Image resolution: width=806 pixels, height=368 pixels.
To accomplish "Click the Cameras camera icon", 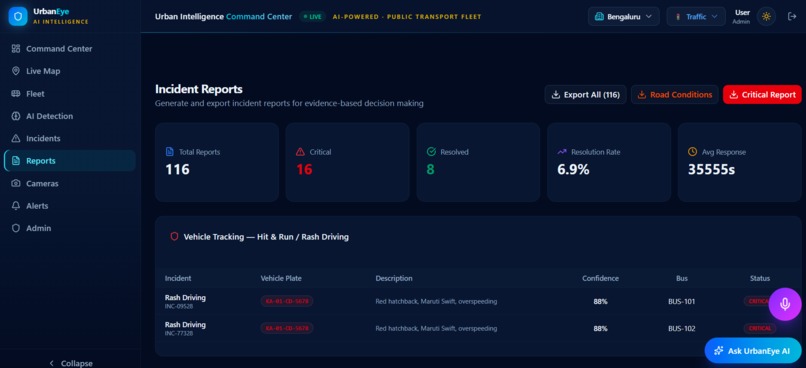I will tap(15, 183).
